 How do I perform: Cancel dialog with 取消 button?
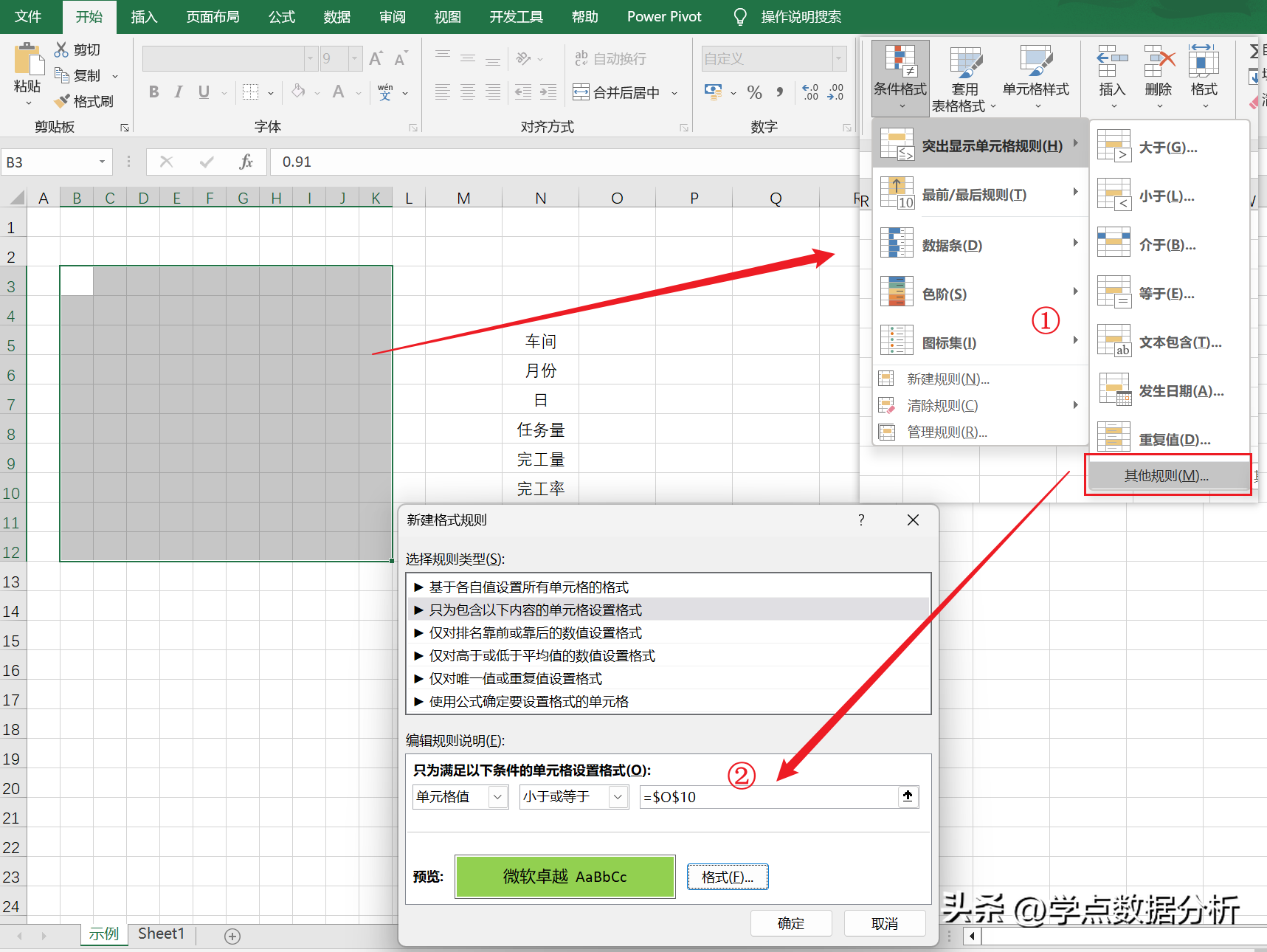[x=885, y=923]
